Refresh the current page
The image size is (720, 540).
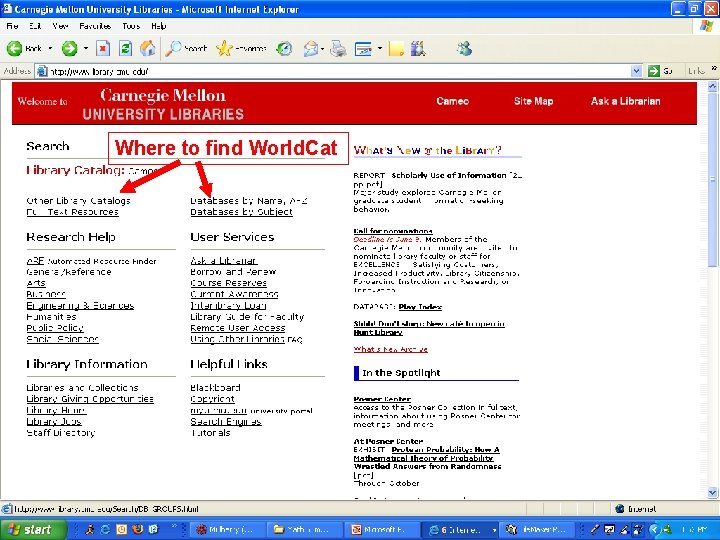pyautogui.click(x=125, y=48)
